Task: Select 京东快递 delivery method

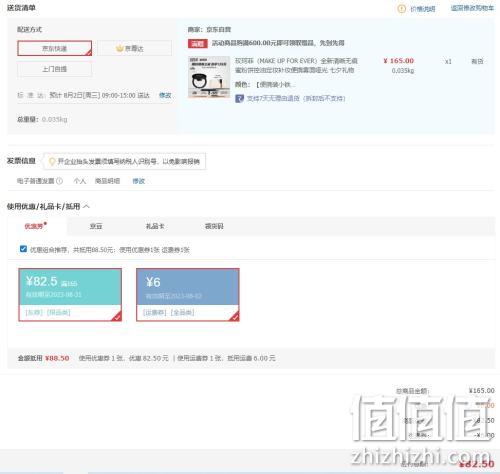Action: coord(55,48)
